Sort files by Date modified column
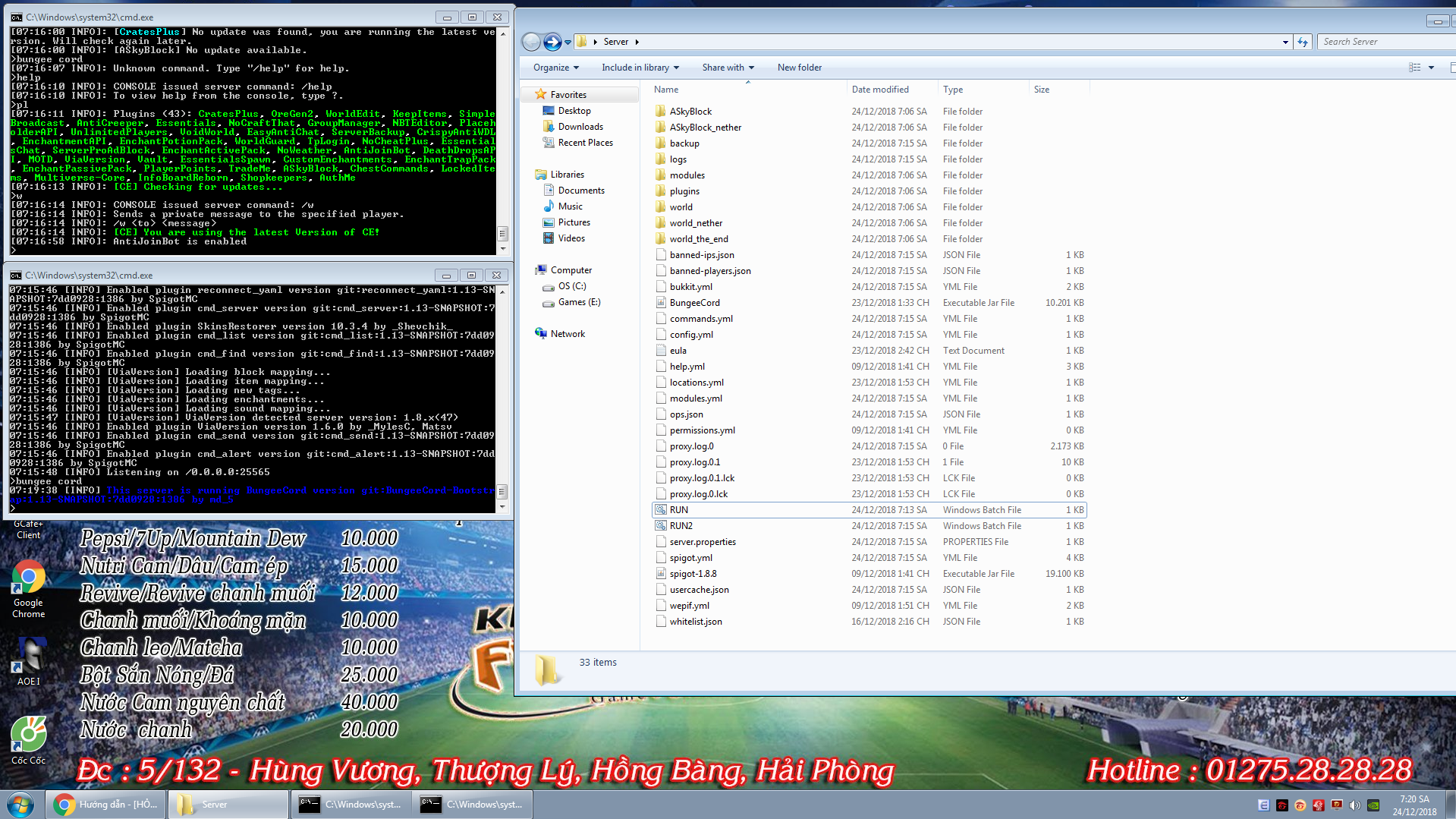1456x819 pixels. coord(880,90)
